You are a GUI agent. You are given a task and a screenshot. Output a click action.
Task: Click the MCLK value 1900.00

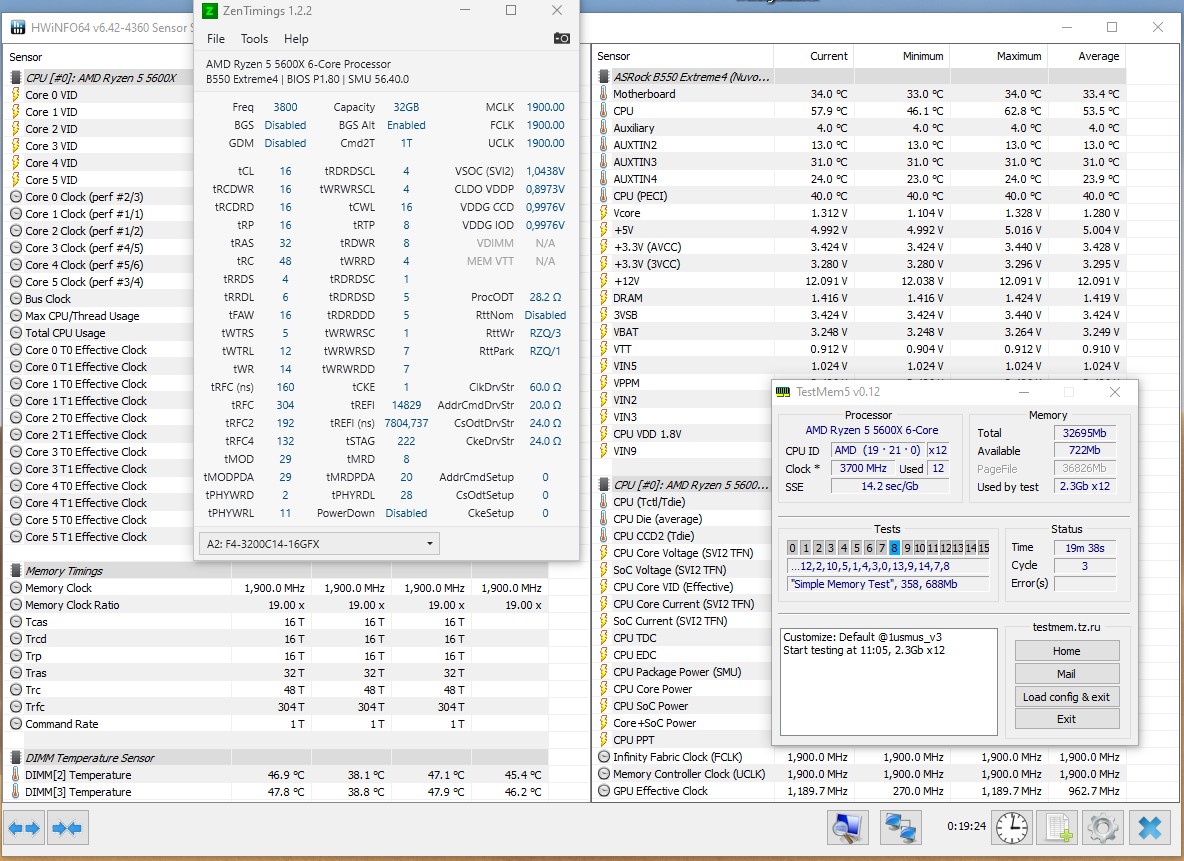tap(545, 107)
